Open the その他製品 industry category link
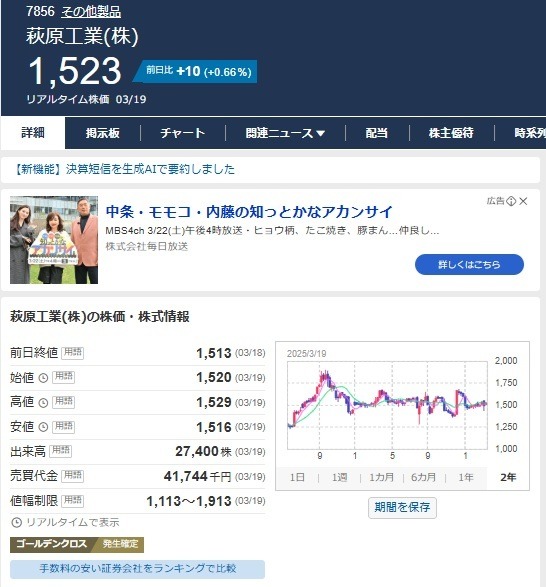Viewport: 546px width, 587px height. click(91, 12)
